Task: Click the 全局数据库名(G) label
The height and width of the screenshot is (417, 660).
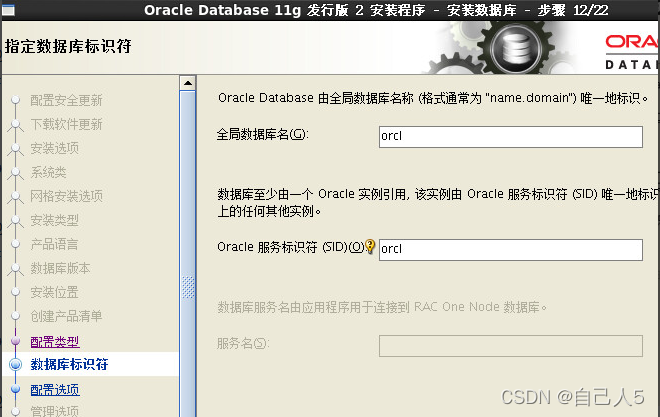Action: [x=263, y=134]
